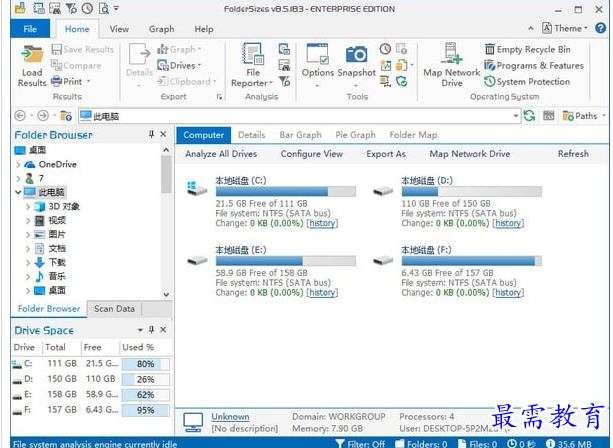Switch to the Graph ribbon tab
The height and width of the screenshot is (448, 613).
point(161,29)
